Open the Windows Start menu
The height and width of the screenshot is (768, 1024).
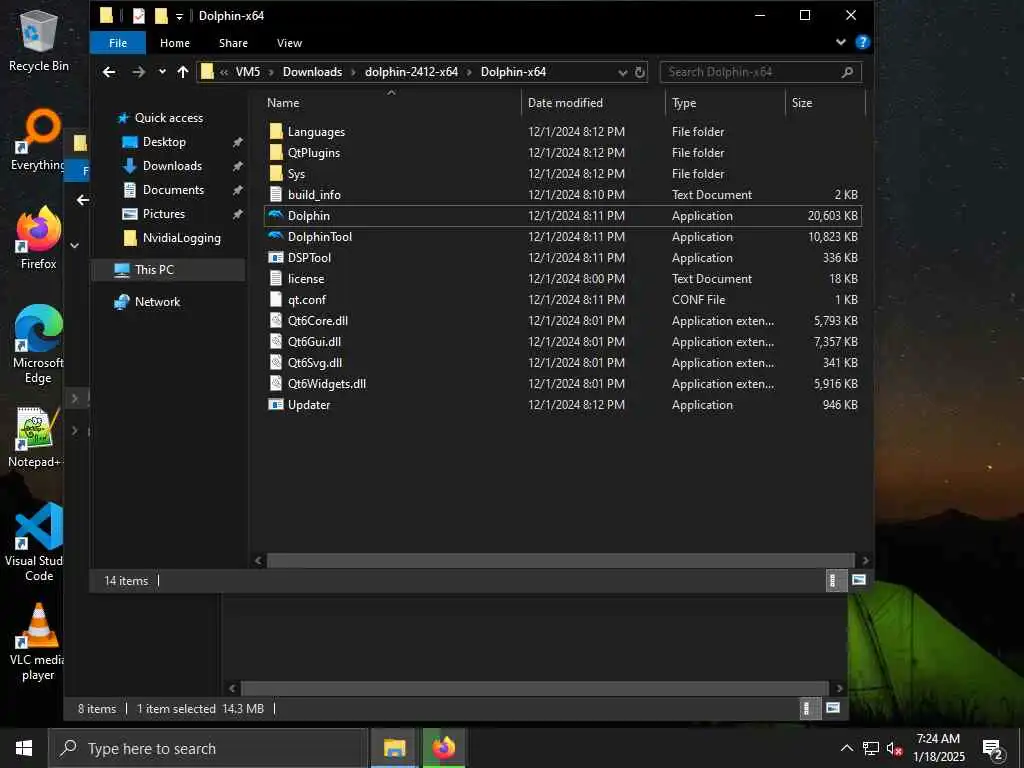point(24,748)
